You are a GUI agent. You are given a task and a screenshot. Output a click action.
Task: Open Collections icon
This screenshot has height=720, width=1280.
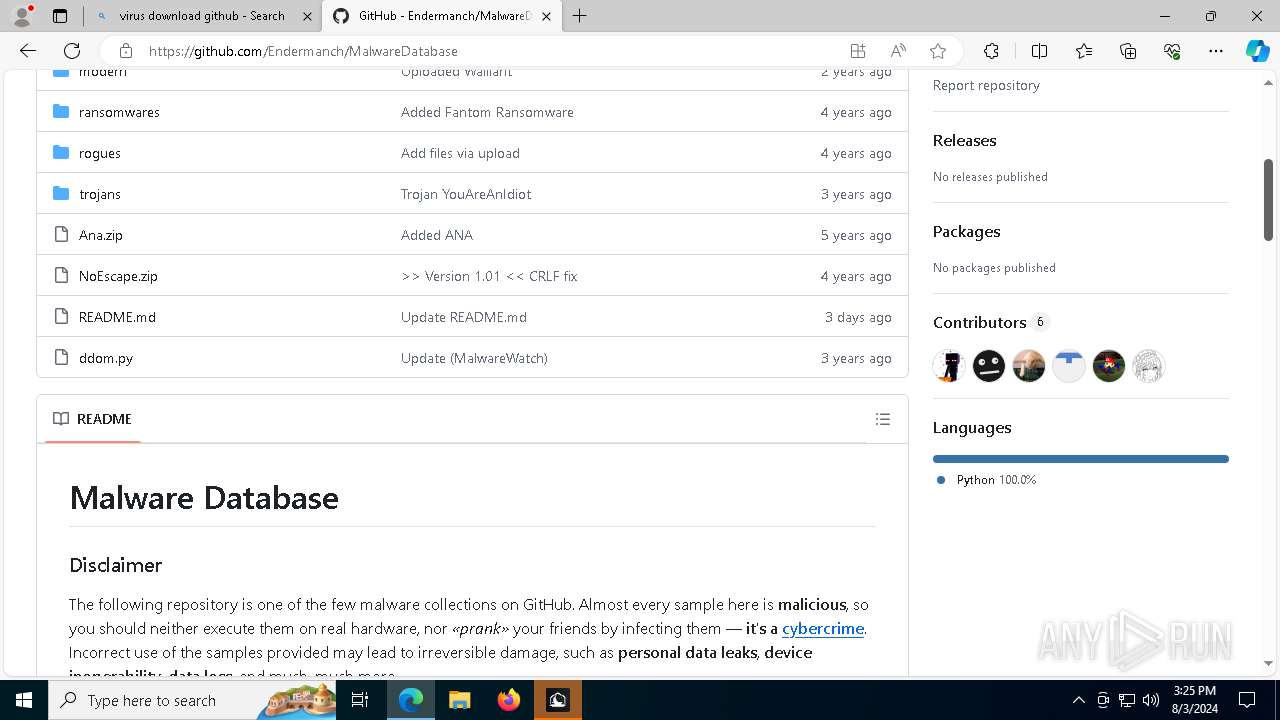coord(1128,51)
